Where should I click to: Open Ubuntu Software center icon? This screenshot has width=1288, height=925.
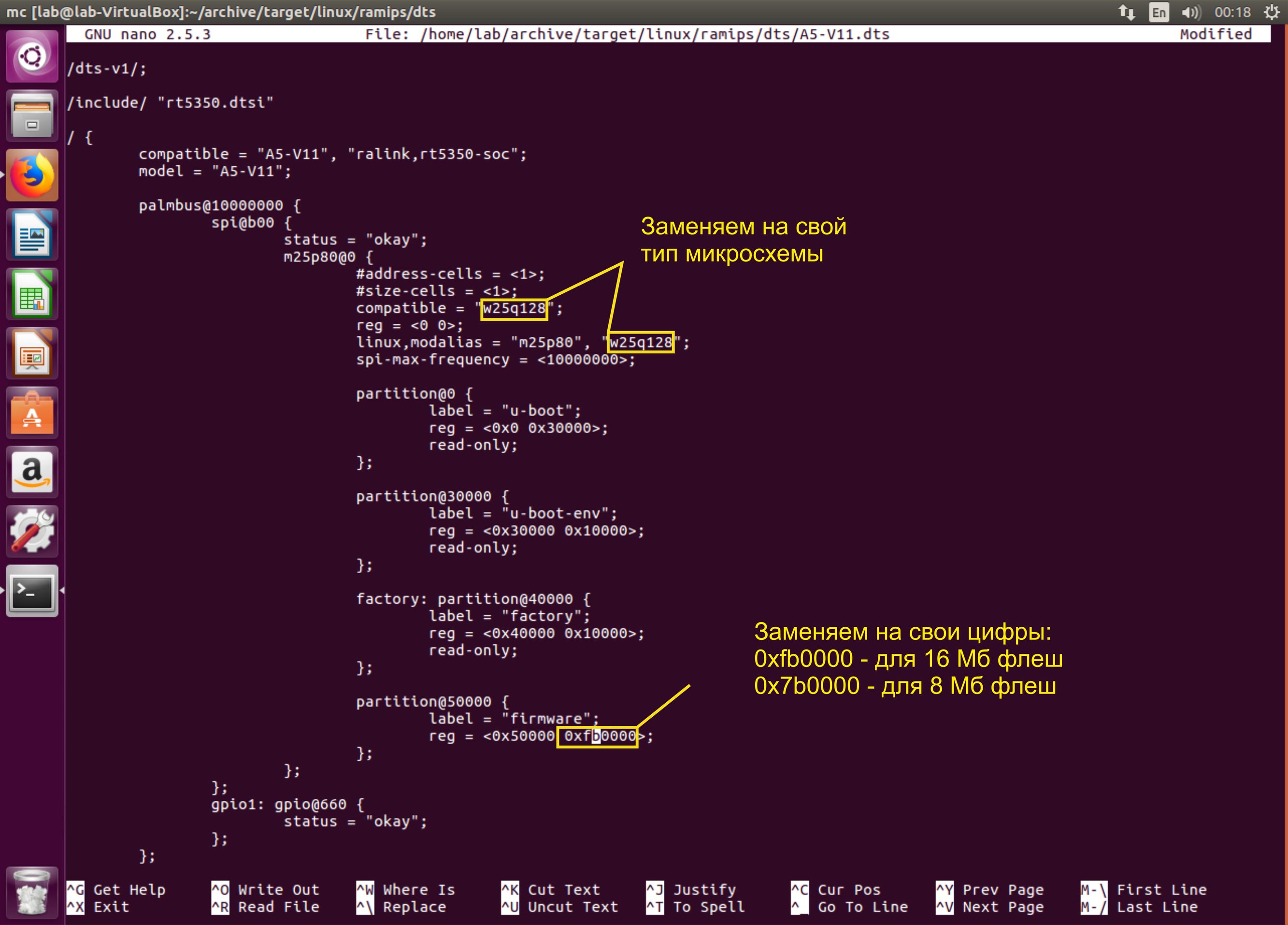pos(32,413)
